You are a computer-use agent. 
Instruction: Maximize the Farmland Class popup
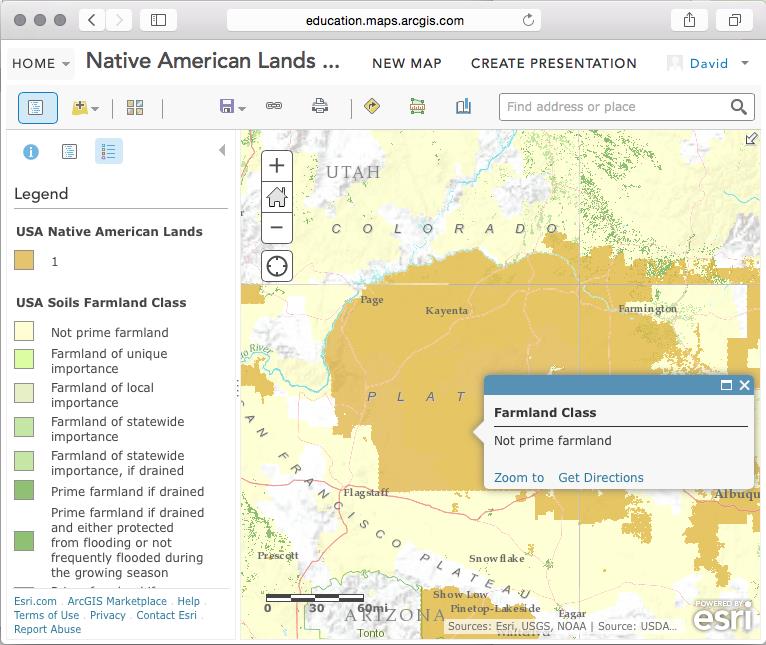(726, 385)
